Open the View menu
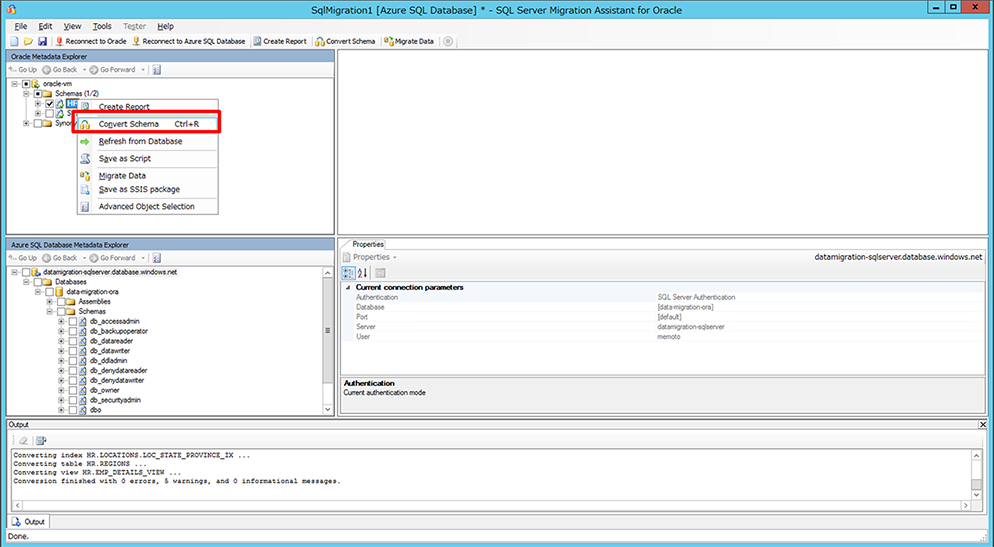The image size is (994, 547). [x=72, y=27]
